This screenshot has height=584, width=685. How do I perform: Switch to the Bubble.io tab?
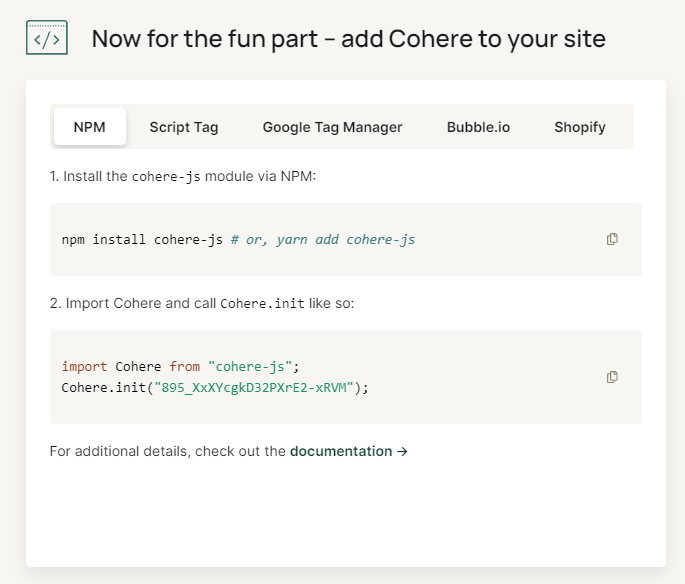478,127
